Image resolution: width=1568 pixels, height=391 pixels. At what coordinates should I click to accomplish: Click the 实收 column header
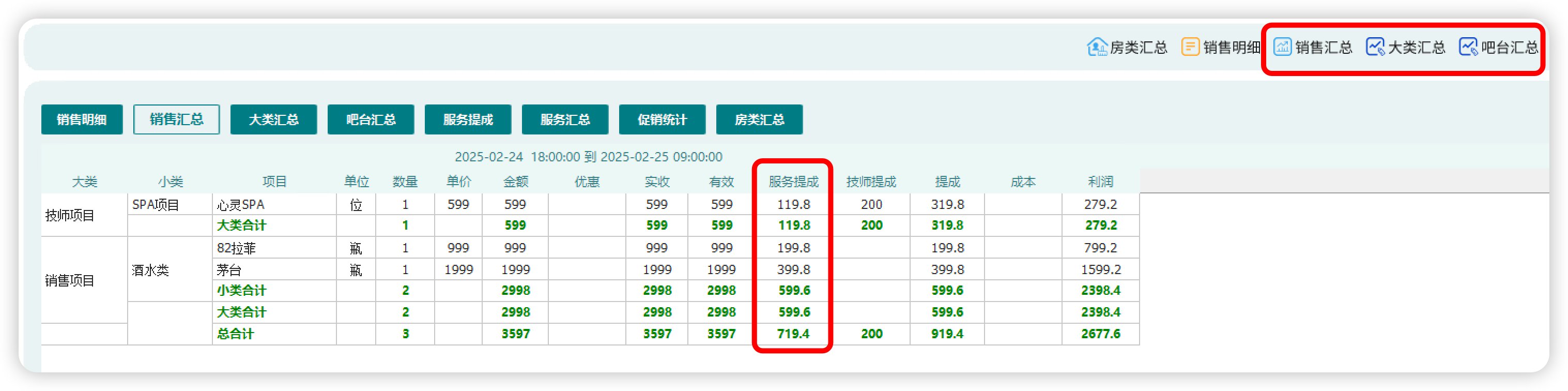657,182
